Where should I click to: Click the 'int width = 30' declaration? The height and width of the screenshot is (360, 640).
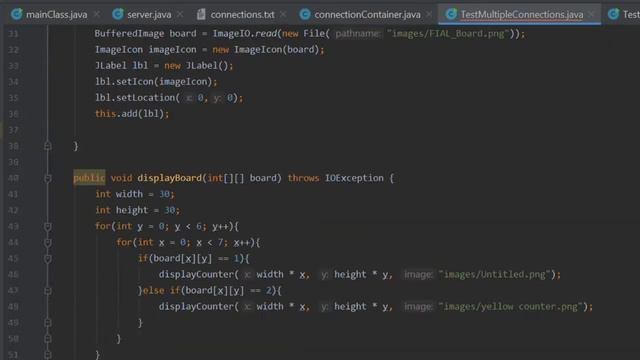(135, 194)
